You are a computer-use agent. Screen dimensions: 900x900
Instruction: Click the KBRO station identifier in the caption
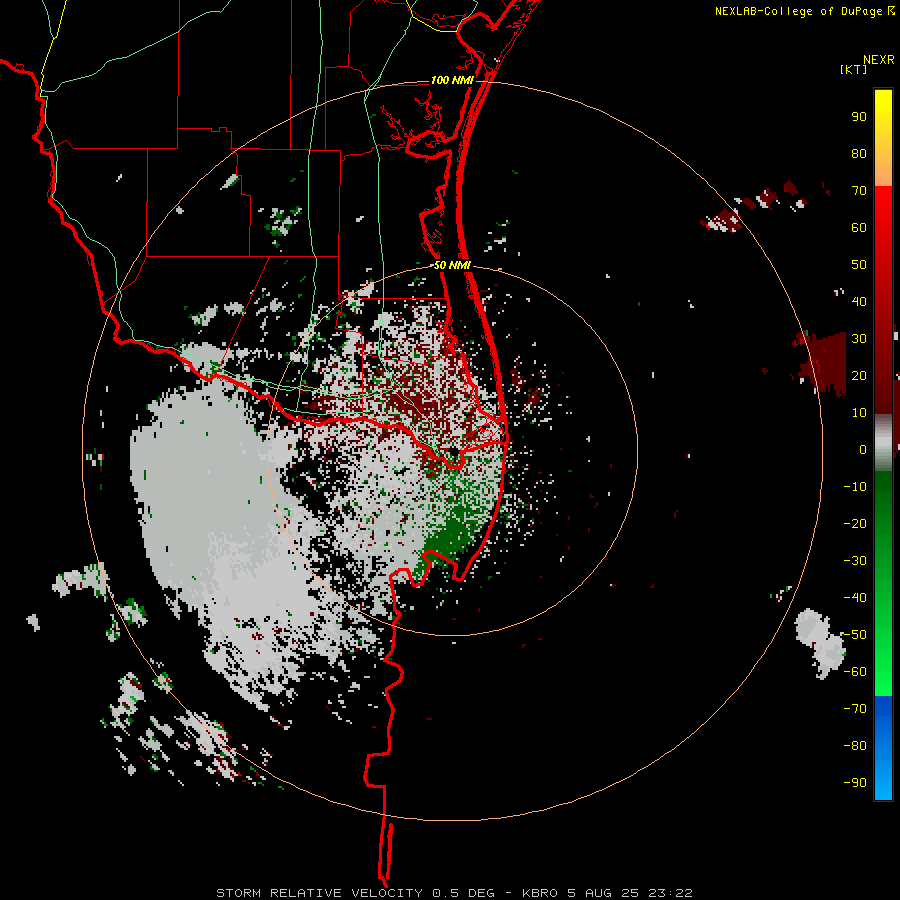[540, 893]
